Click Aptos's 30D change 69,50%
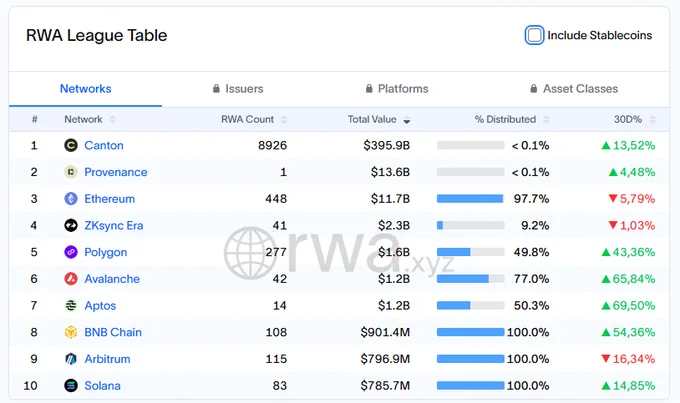 (x=628, y=305)
